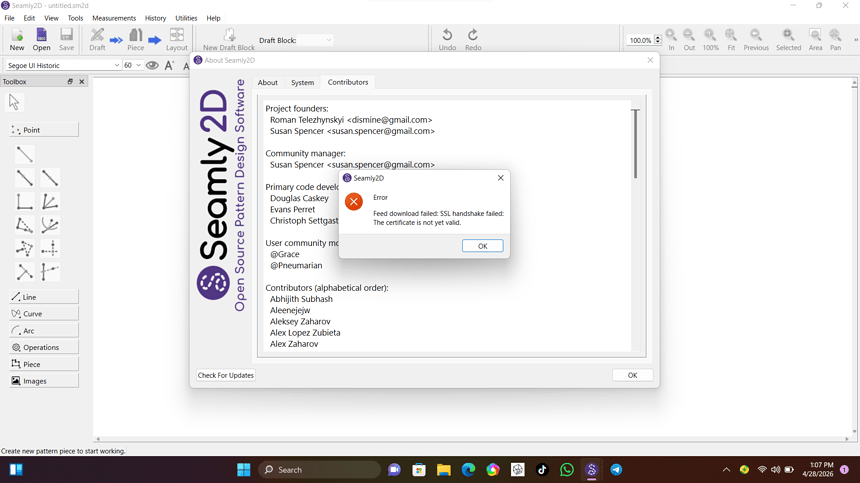Viewport: 860px width, 483px height.
Task: Expand the Piece section in Toolbox
Action: tap(44, 364)
